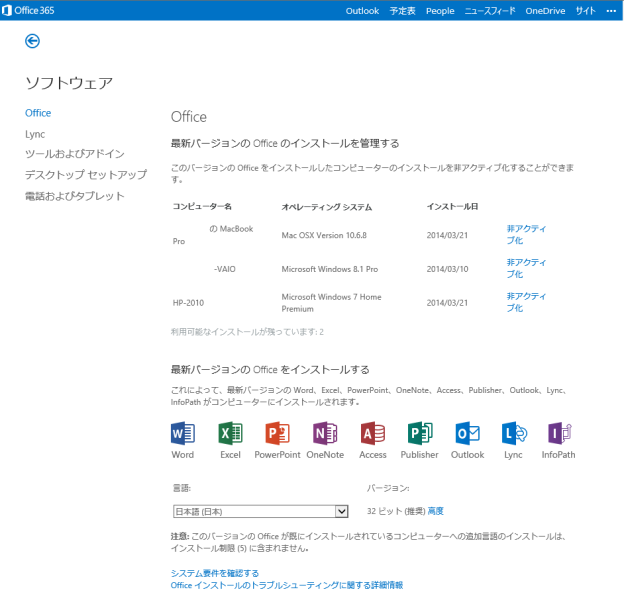Viewport: 624px width, 608px height.
Task: Open OneDrive in the top navigation bar
Action: [545, 11]
